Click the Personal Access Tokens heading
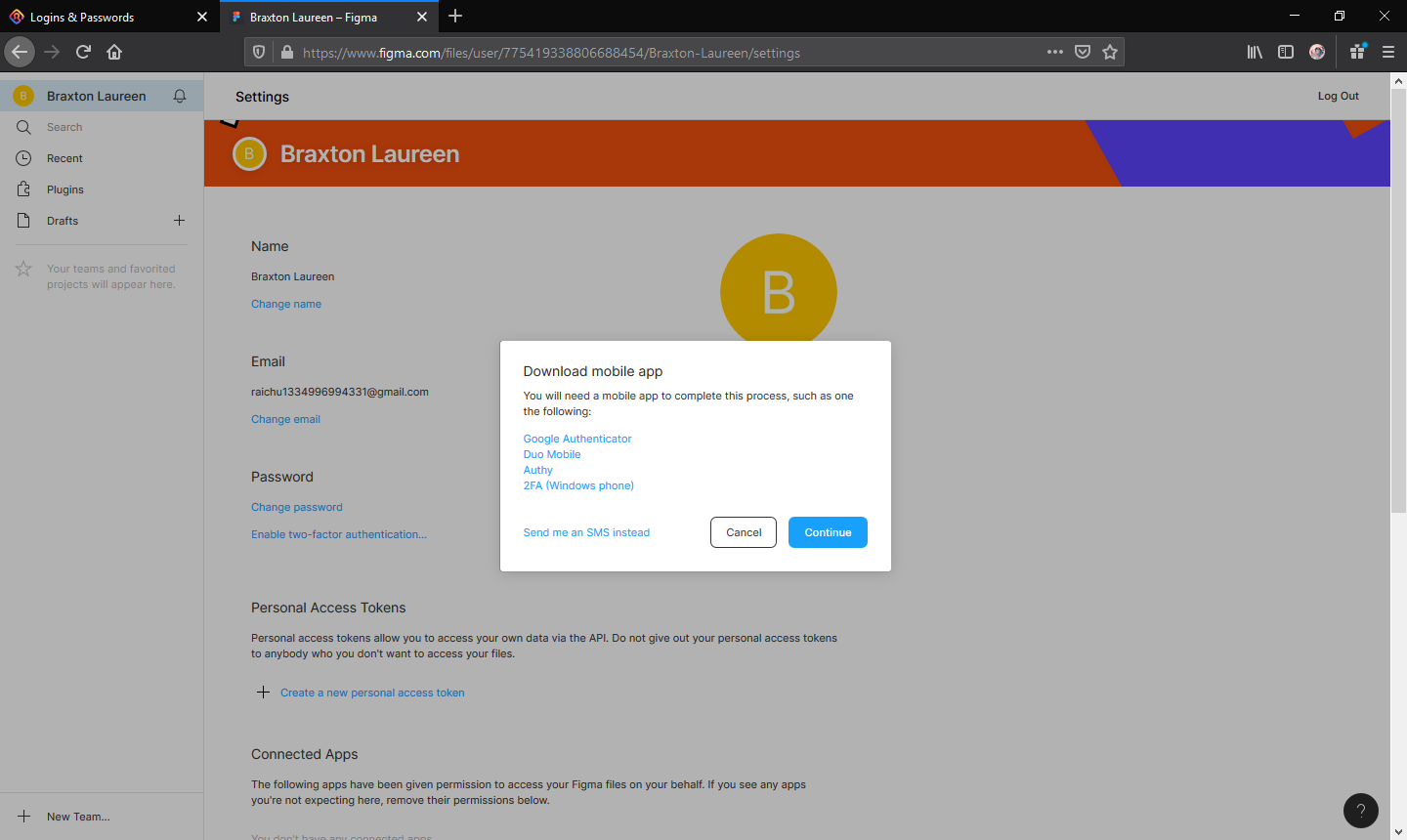This screenshot has width=1407, height=840. (328, 608)
